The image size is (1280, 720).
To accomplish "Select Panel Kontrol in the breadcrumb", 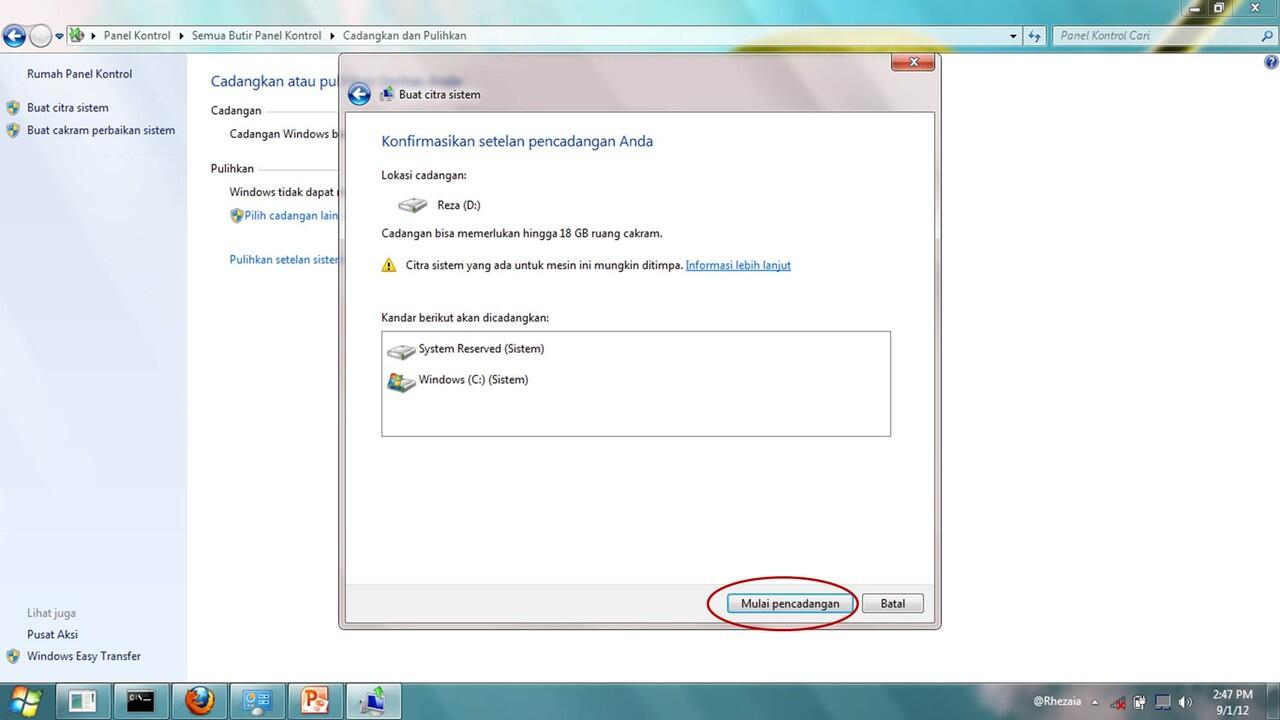I will tap(137, 35).
